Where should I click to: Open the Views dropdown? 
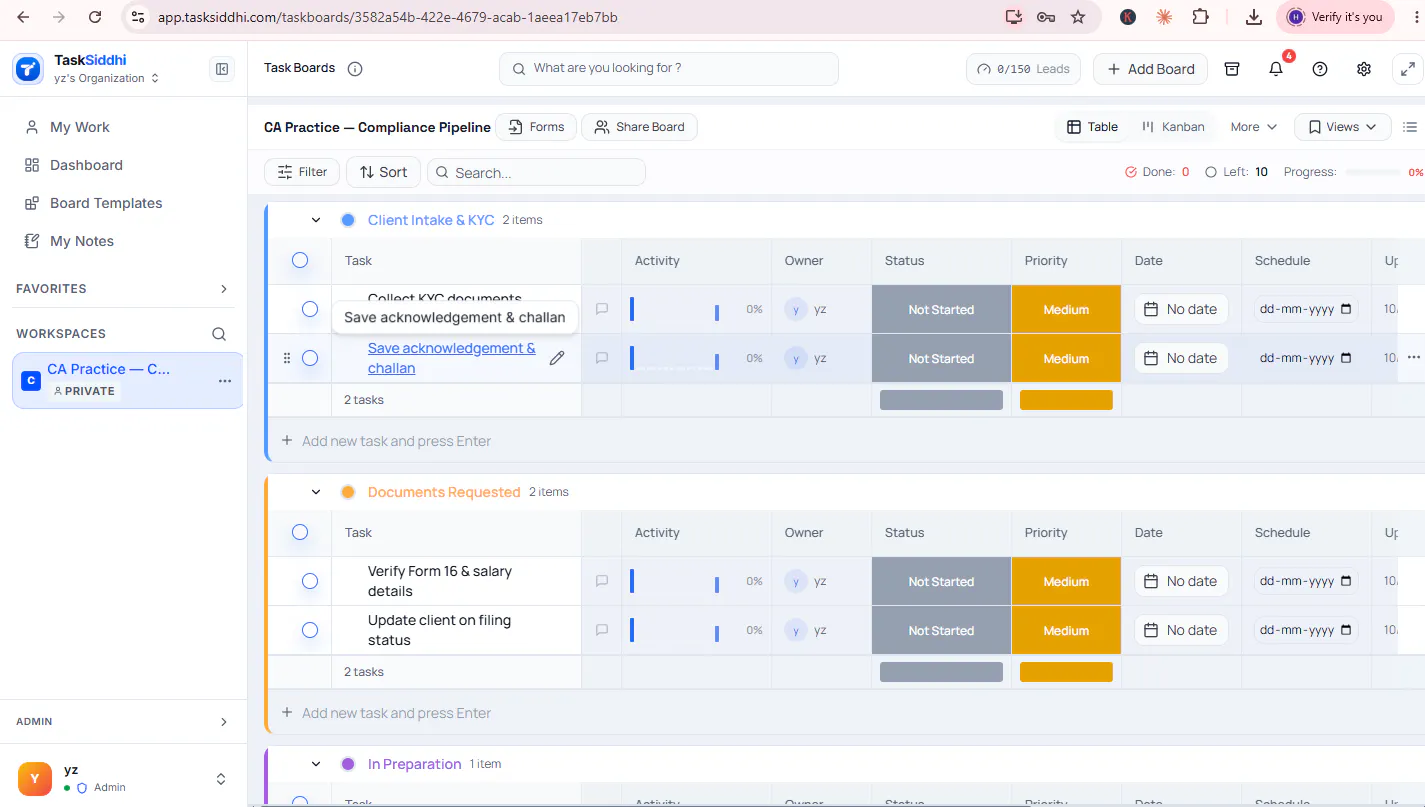(x=1343, y=127)
